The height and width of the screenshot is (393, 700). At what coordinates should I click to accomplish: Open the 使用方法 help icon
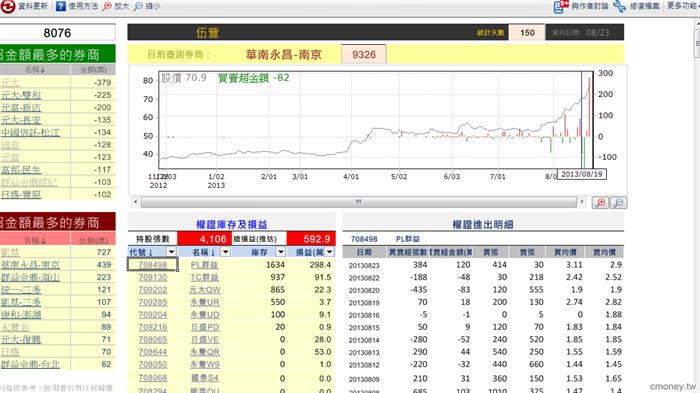[x=61, y=6]
